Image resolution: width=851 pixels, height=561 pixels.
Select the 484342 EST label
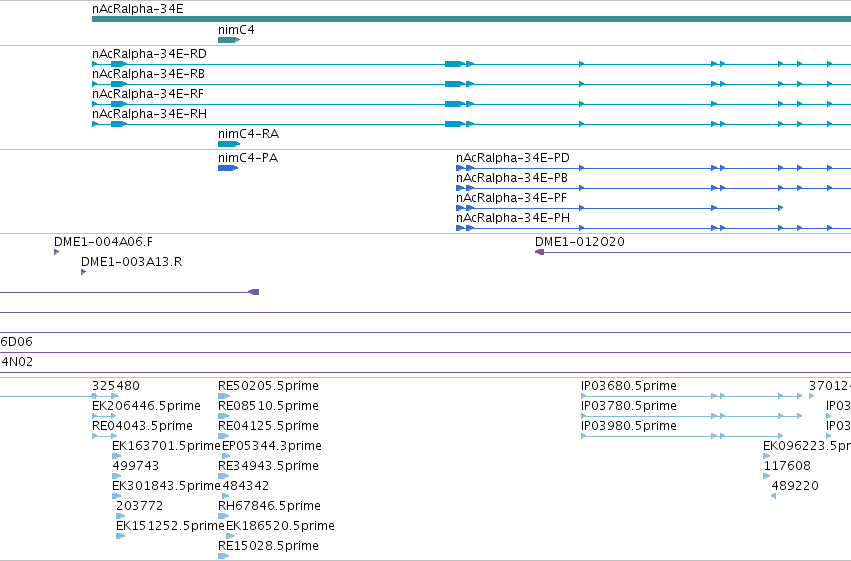click(x=245, y=486)
